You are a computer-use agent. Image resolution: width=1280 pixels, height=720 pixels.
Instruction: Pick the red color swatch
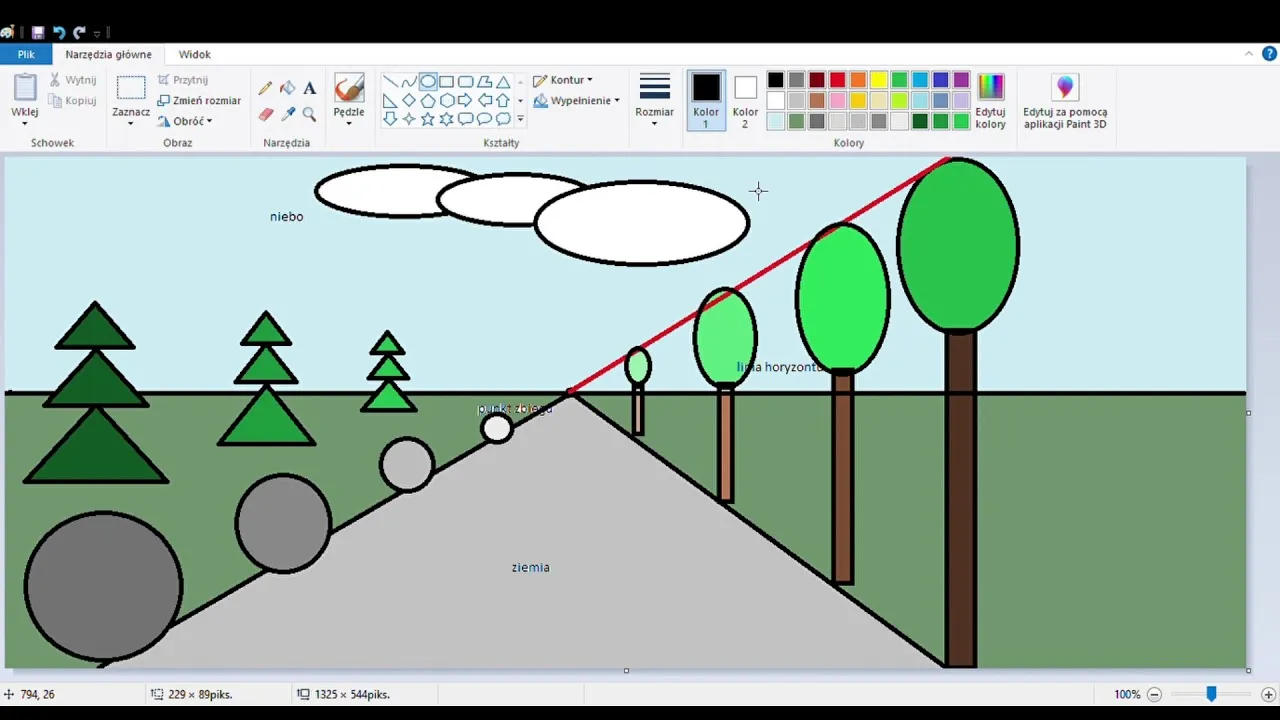[x=838, y=80]
